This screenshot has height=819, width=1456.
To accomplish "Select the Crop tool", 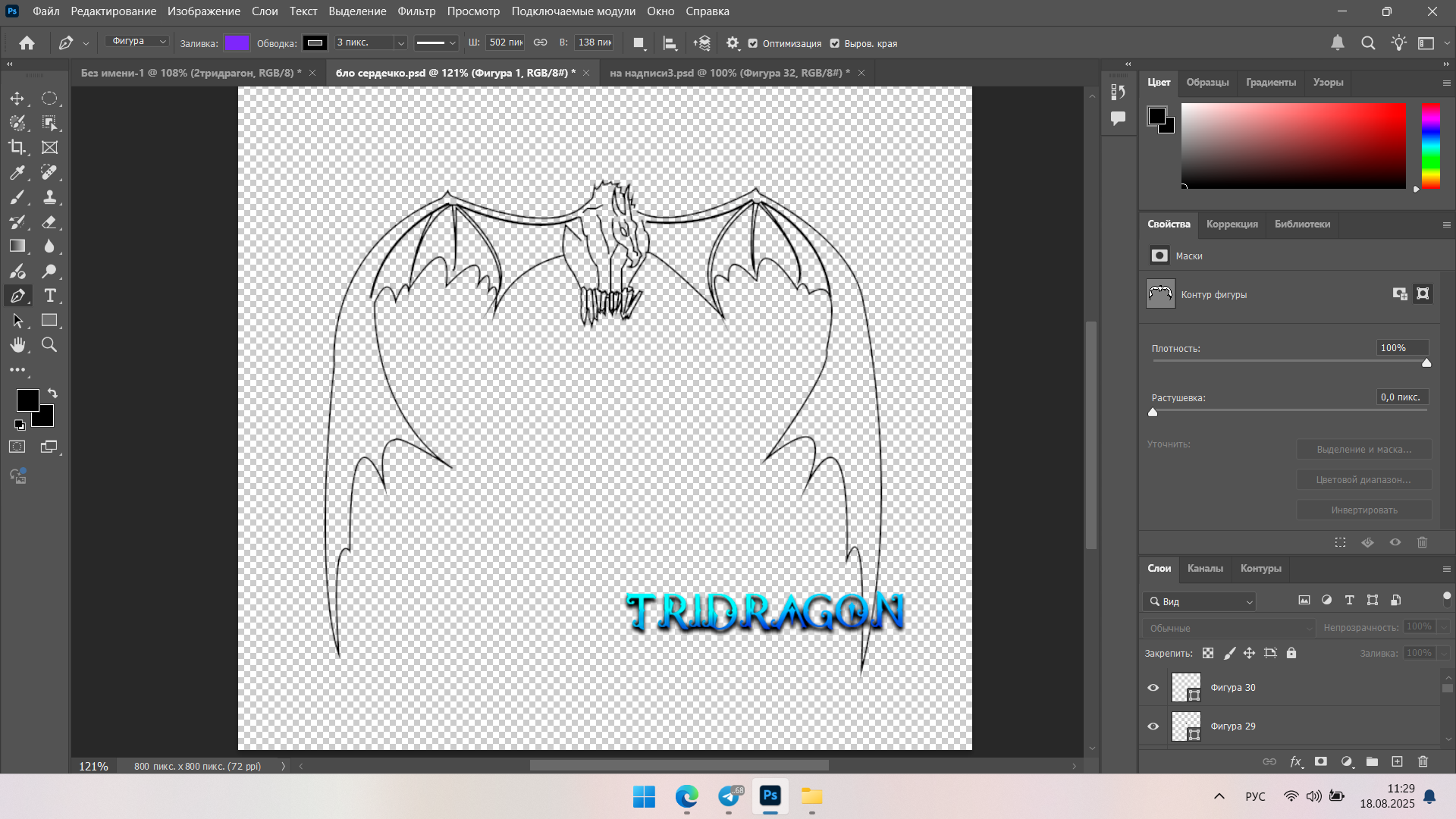I will click(x=17, y=147).
